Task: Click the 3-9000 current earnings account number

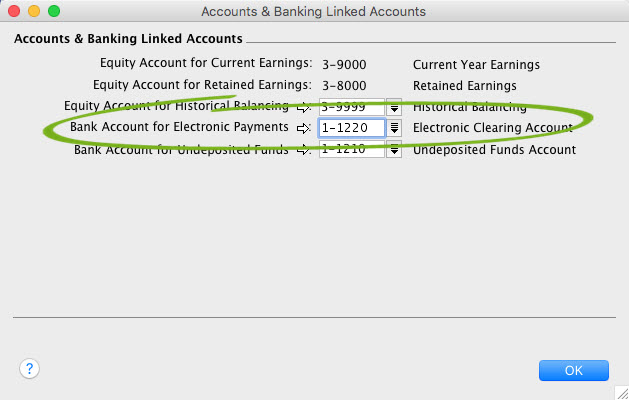Action: [344, 65]
